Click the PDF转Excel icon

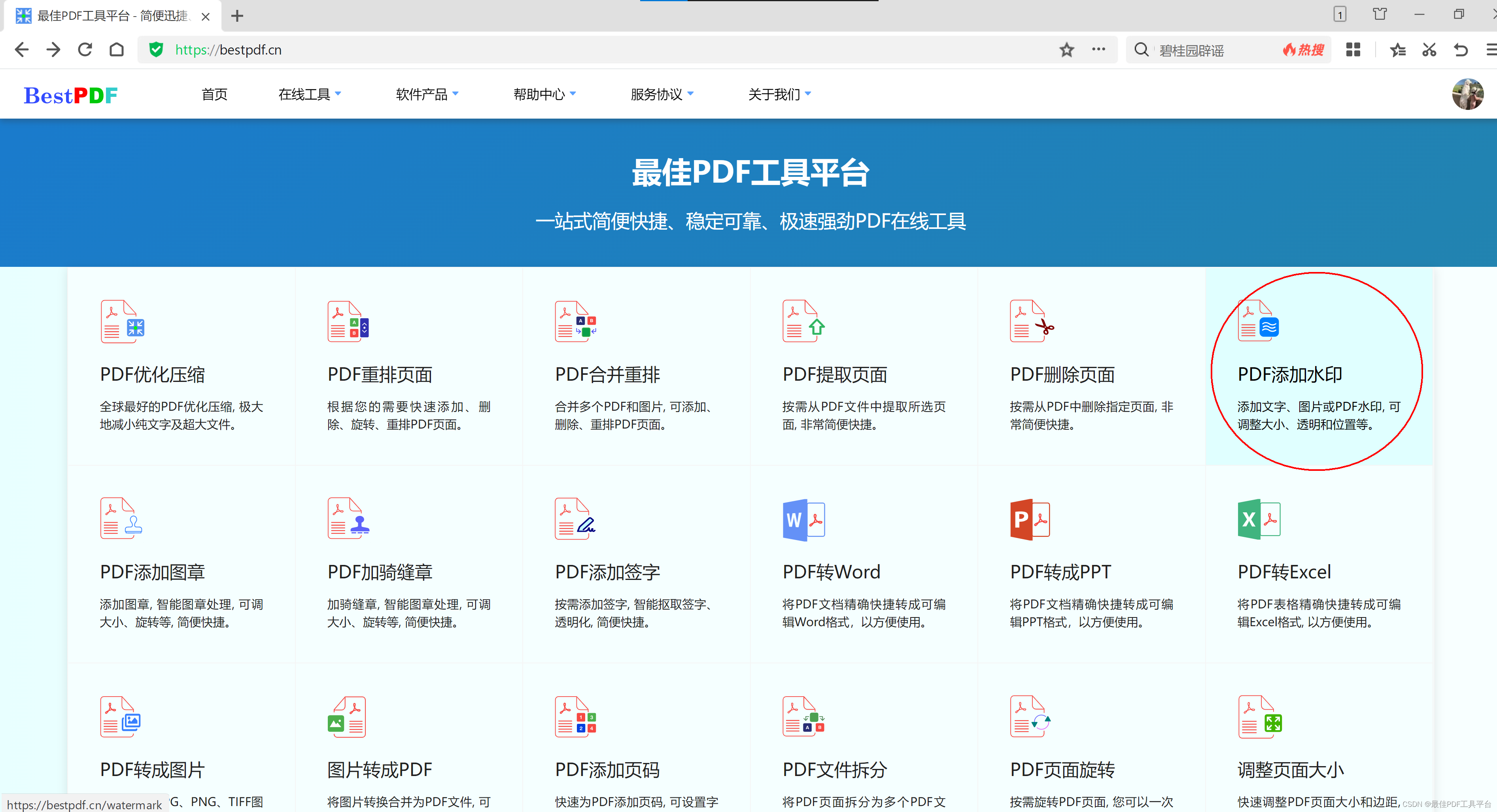tap(1259, 520)
